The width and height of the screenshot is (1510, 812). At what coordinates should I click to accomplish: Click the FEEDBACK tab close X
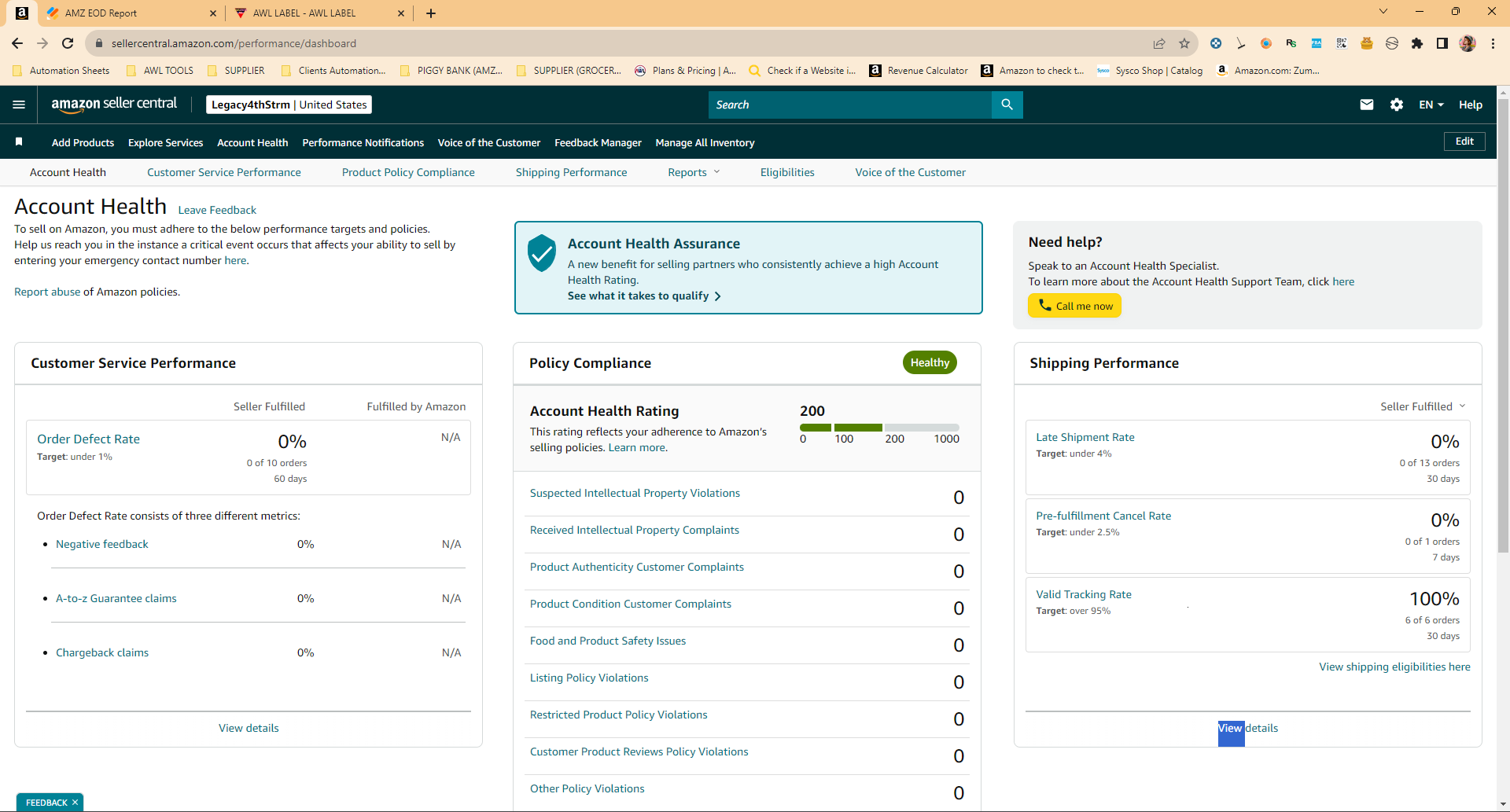[75, 803]
